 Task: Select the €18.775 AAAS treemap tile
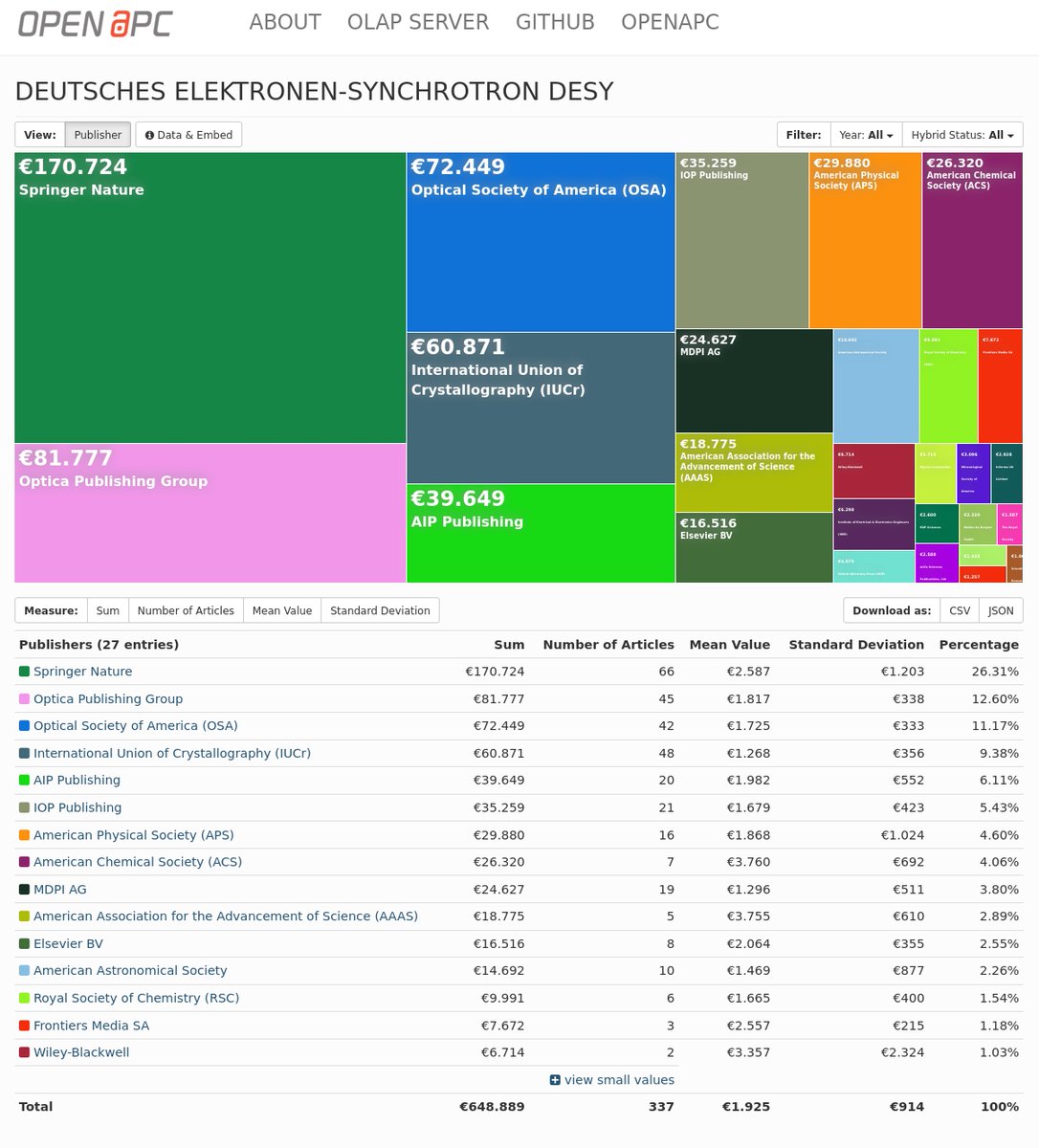pos(754,473)
